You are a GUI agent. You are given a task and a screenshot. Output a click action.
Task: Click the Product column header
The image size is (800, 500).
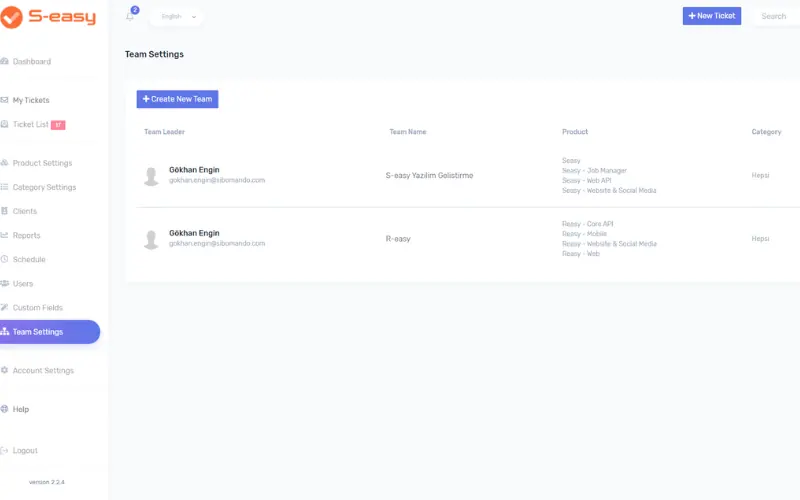(575, 132)
